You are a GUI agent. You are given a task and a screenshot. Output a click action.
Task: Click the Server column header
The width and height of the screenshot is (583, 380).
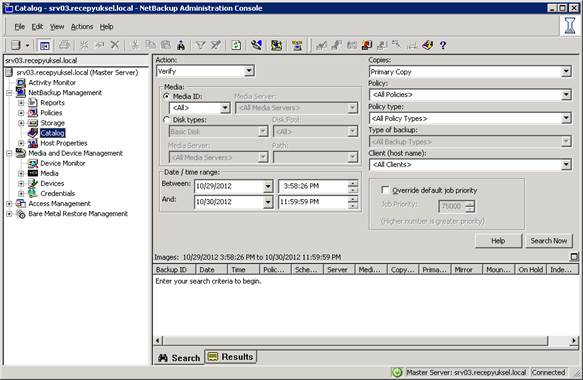(339, 270)
